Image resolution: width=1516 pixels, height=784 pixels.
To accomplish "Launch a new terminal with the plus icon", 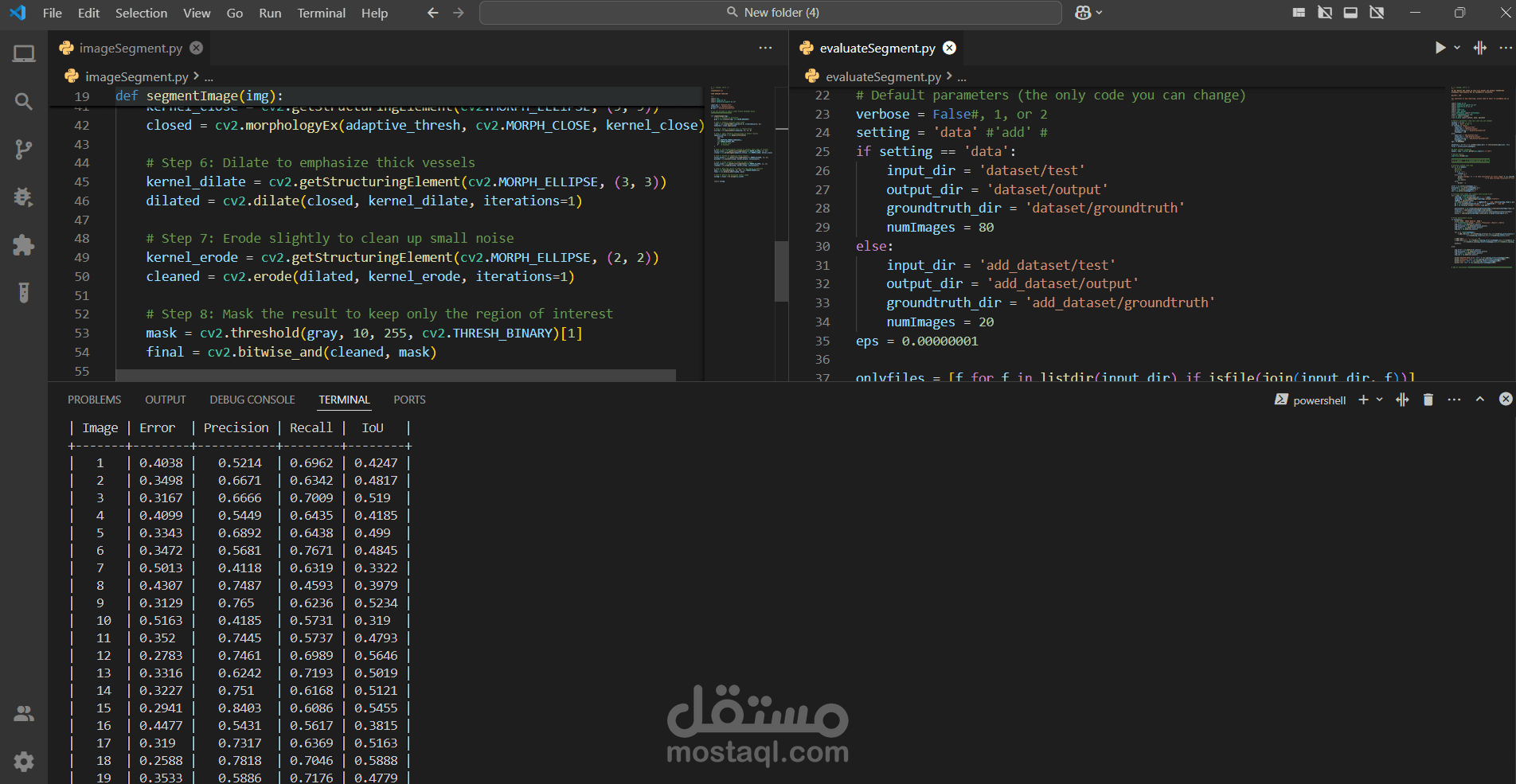I will pyautogui.click(x=1363, y=400).
